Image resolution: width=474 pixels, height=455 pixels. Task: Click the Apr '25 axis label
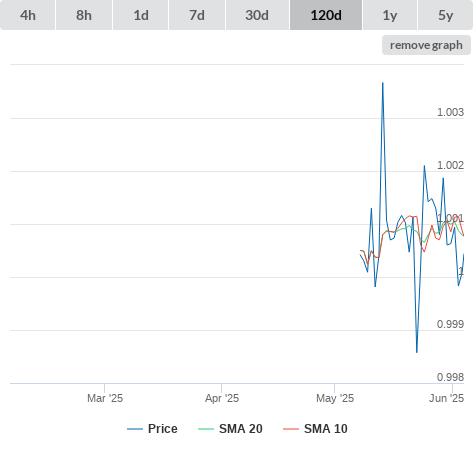(x=222, y=398)
